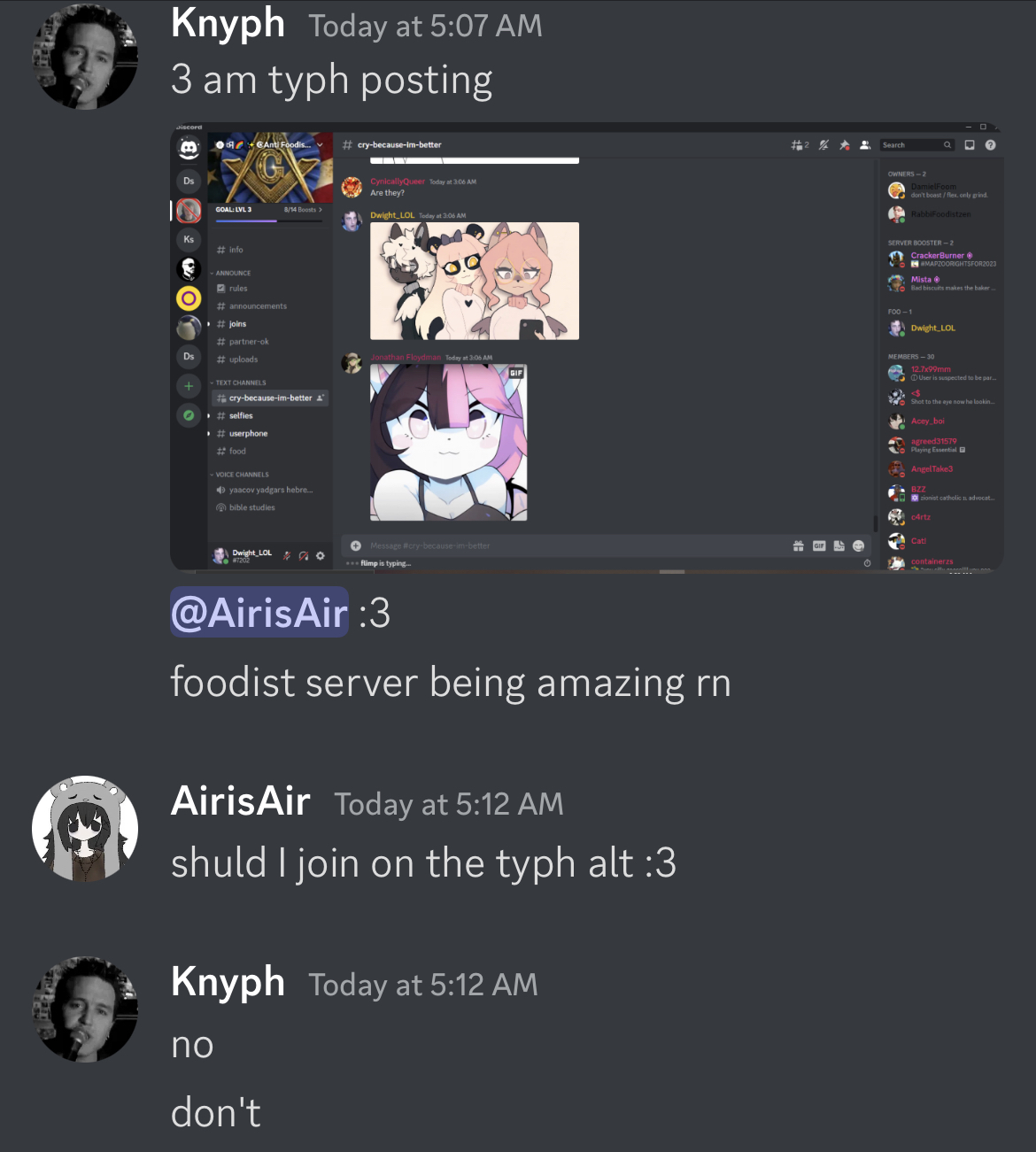Click the gift Nitro icon in message bar
Image resolution: width=1036 pixels, height=1152 pixels.
pos(798,546)
